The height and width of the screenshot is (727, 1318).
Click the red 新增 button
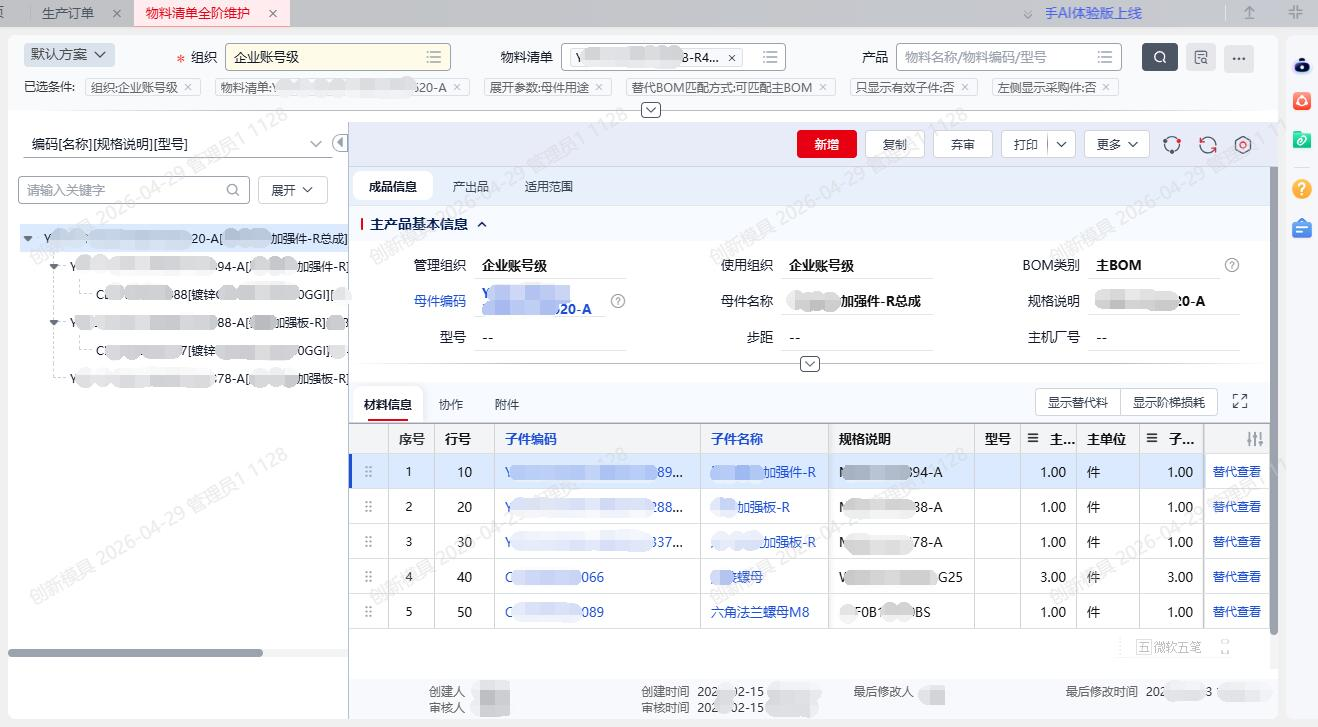pos(826,145)
